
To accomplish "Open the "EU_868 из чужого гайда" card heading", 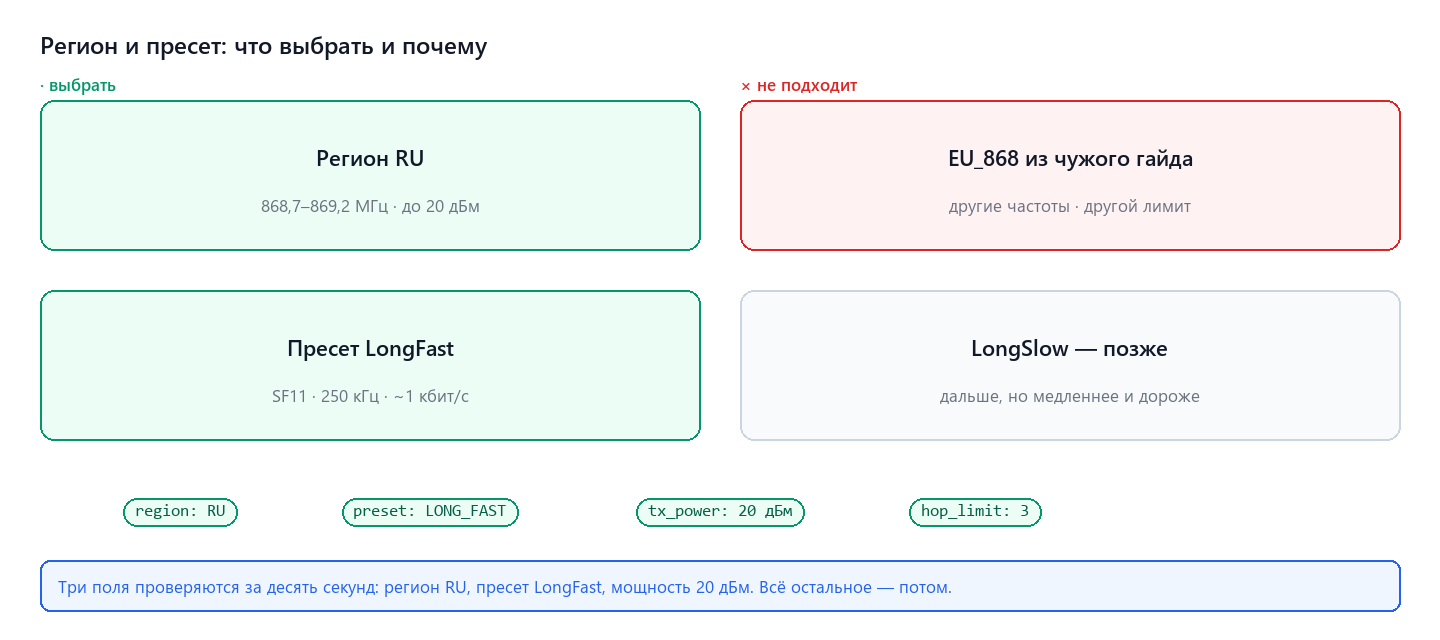I will [1070, 159].
